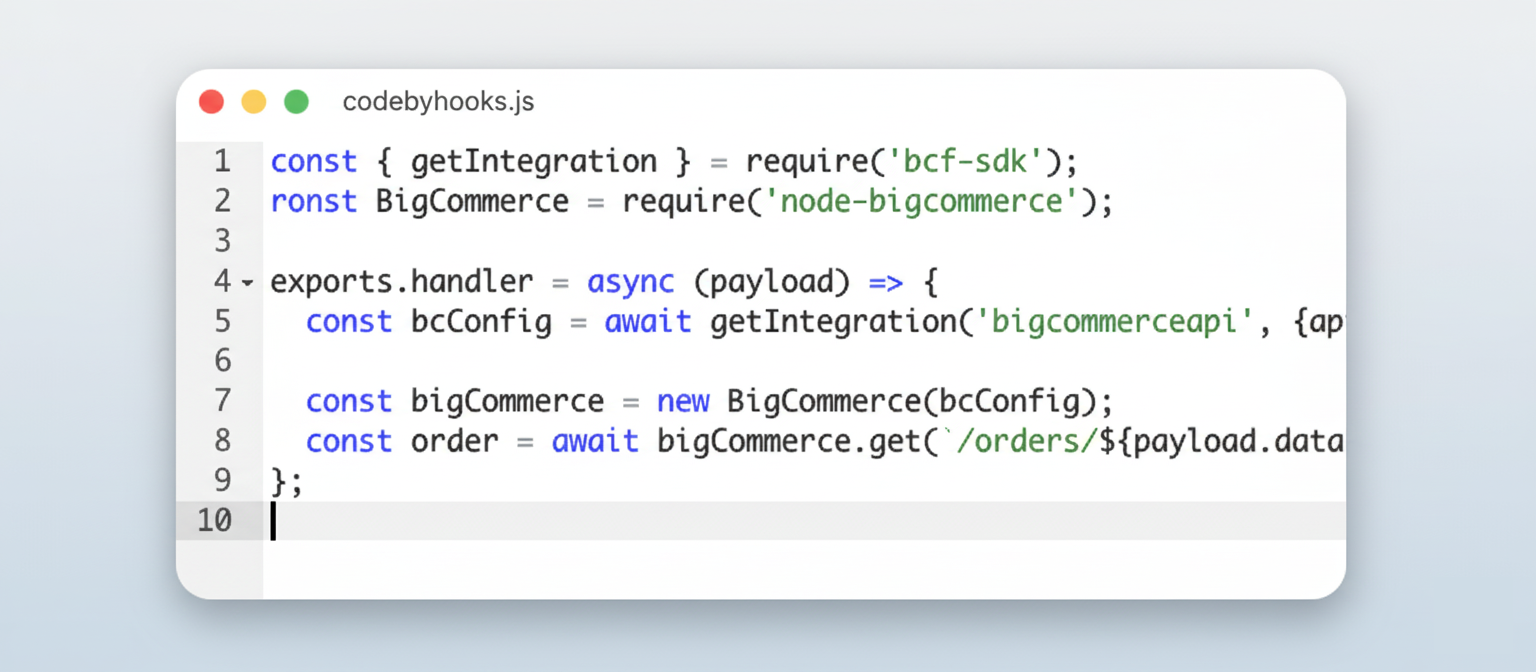Click the 'new' keyword on line 7
The image size is (1536, 672).
683,401
